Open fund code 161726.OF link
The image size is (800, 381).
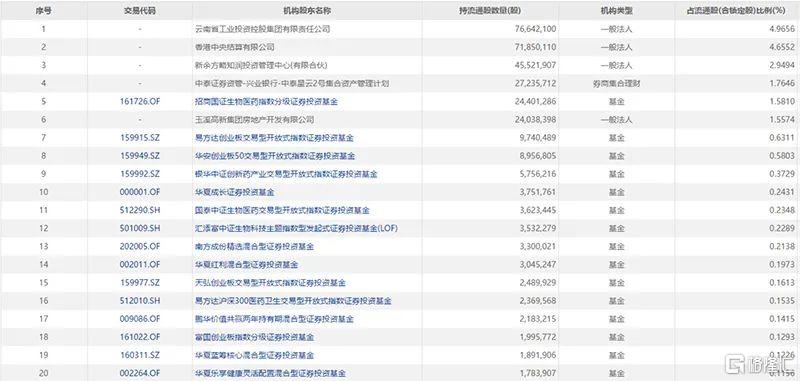pos(140,101)
